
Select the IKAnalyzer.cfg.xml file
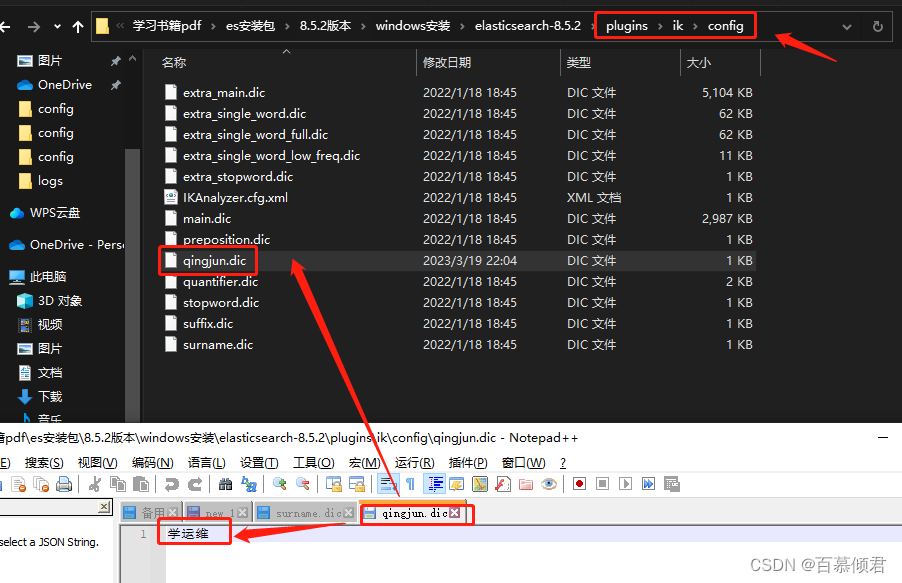click(x=235, y=198)
